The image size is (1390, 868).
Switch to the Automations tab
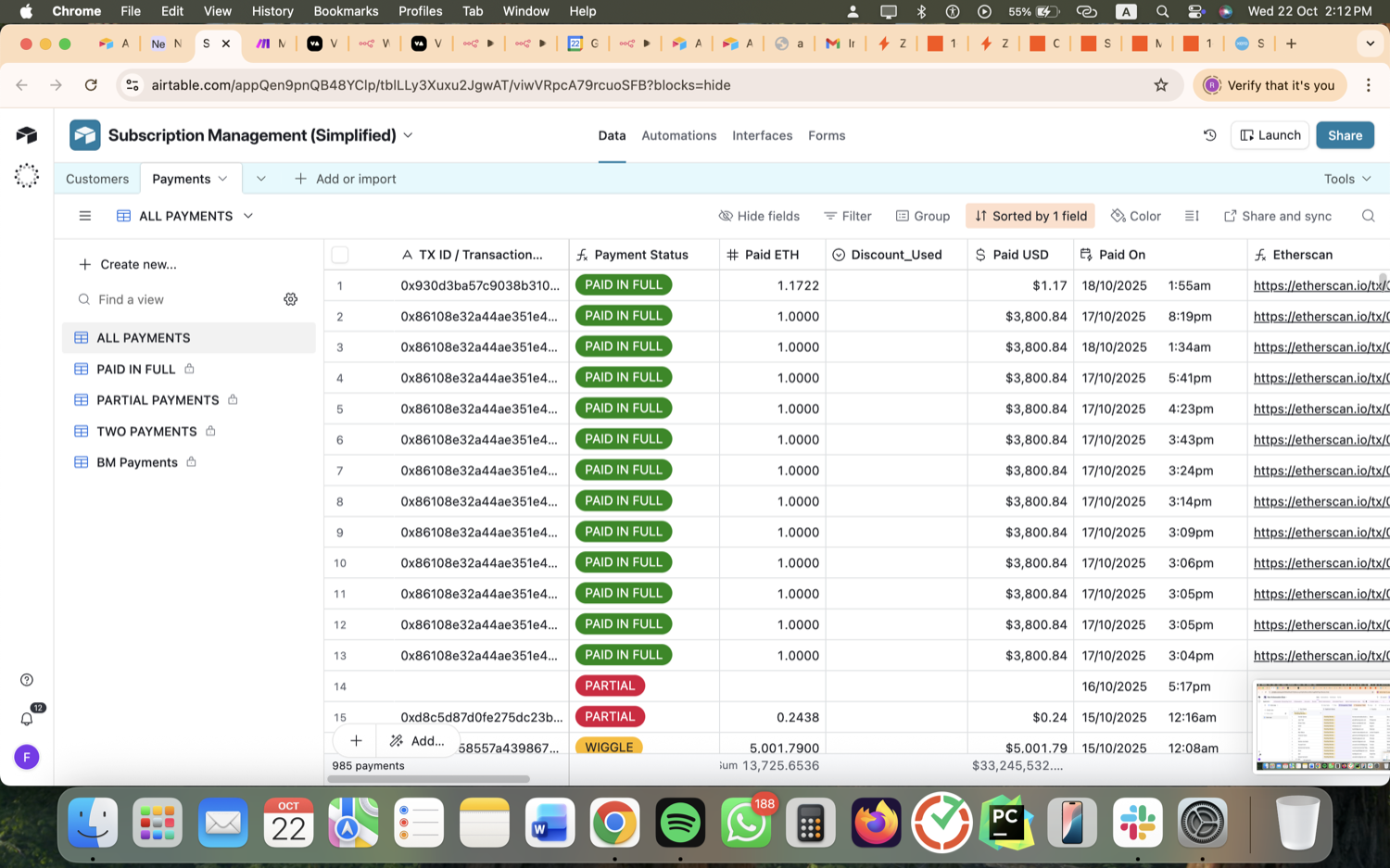point(679,135)
